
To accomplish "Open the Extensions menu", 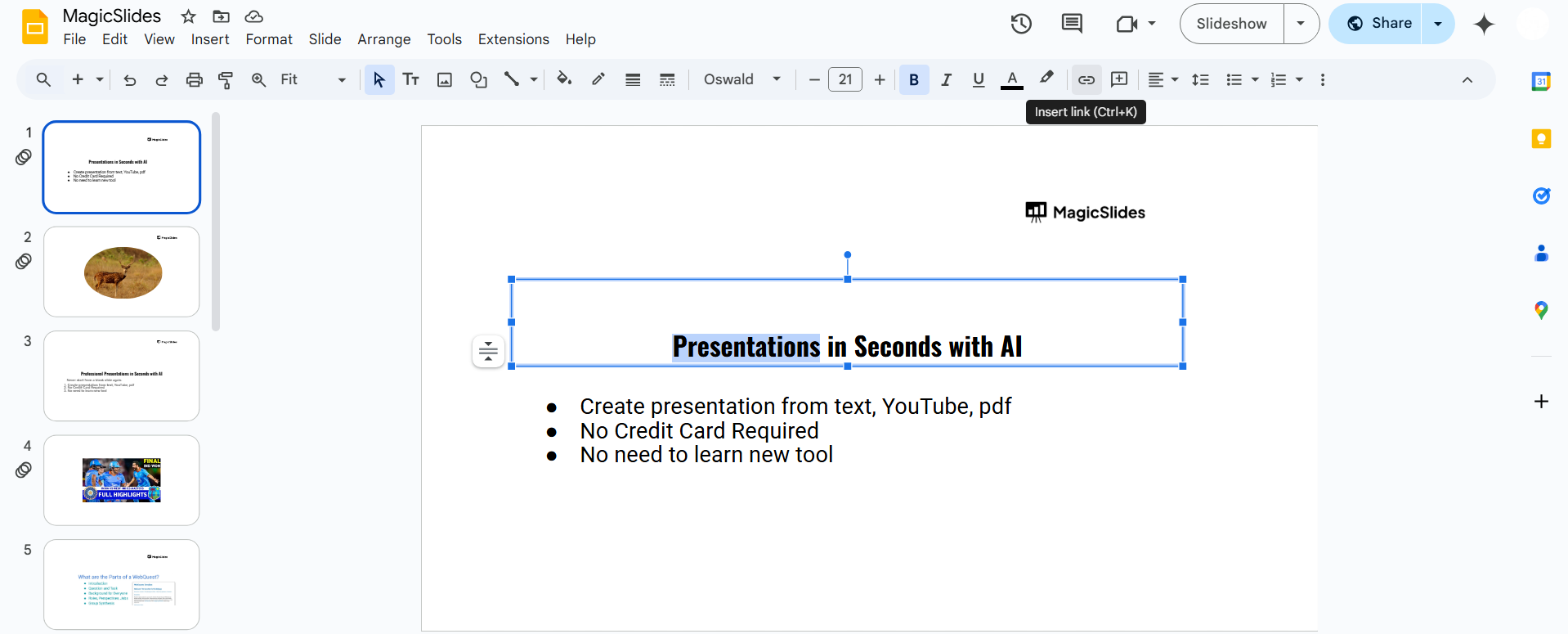I will coord(513,39).
